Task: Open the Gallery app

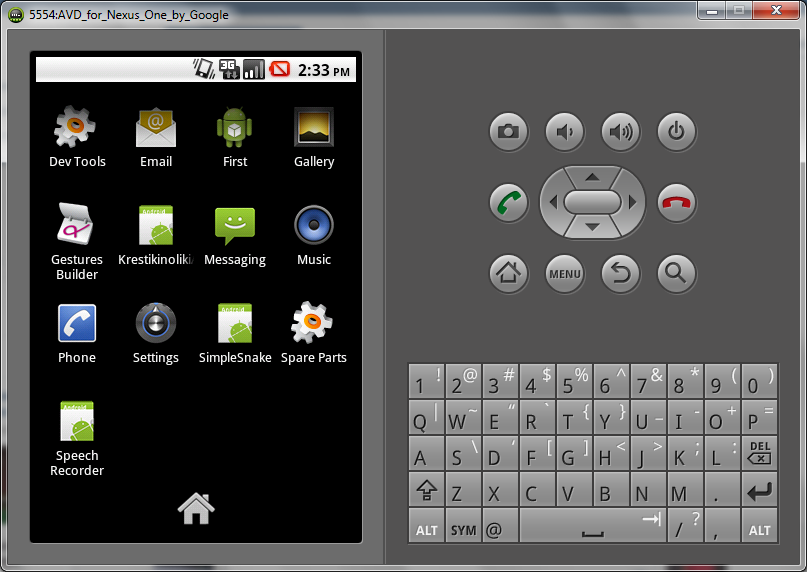Action: pyautogui.click(x=314, y=137)
